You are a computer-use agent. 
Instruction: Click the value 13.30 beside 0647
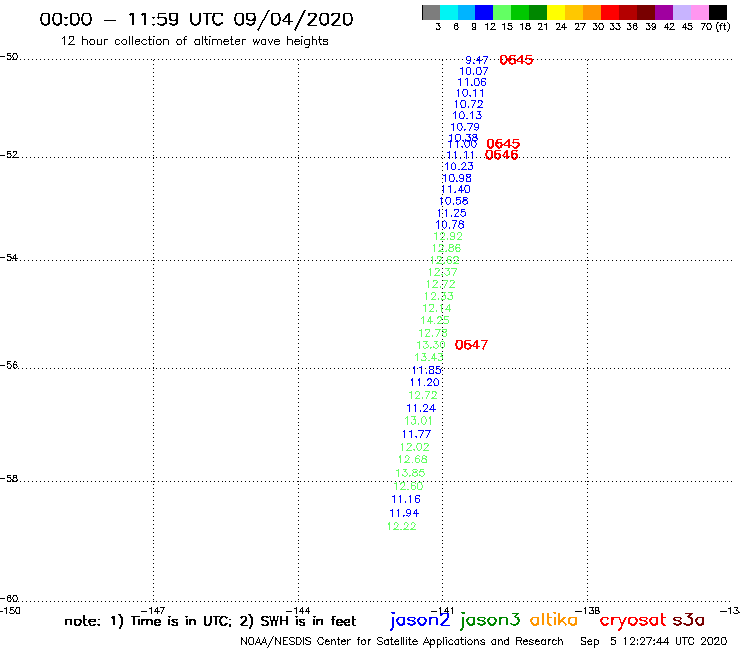pyautogui.click(x=431, y=345)
